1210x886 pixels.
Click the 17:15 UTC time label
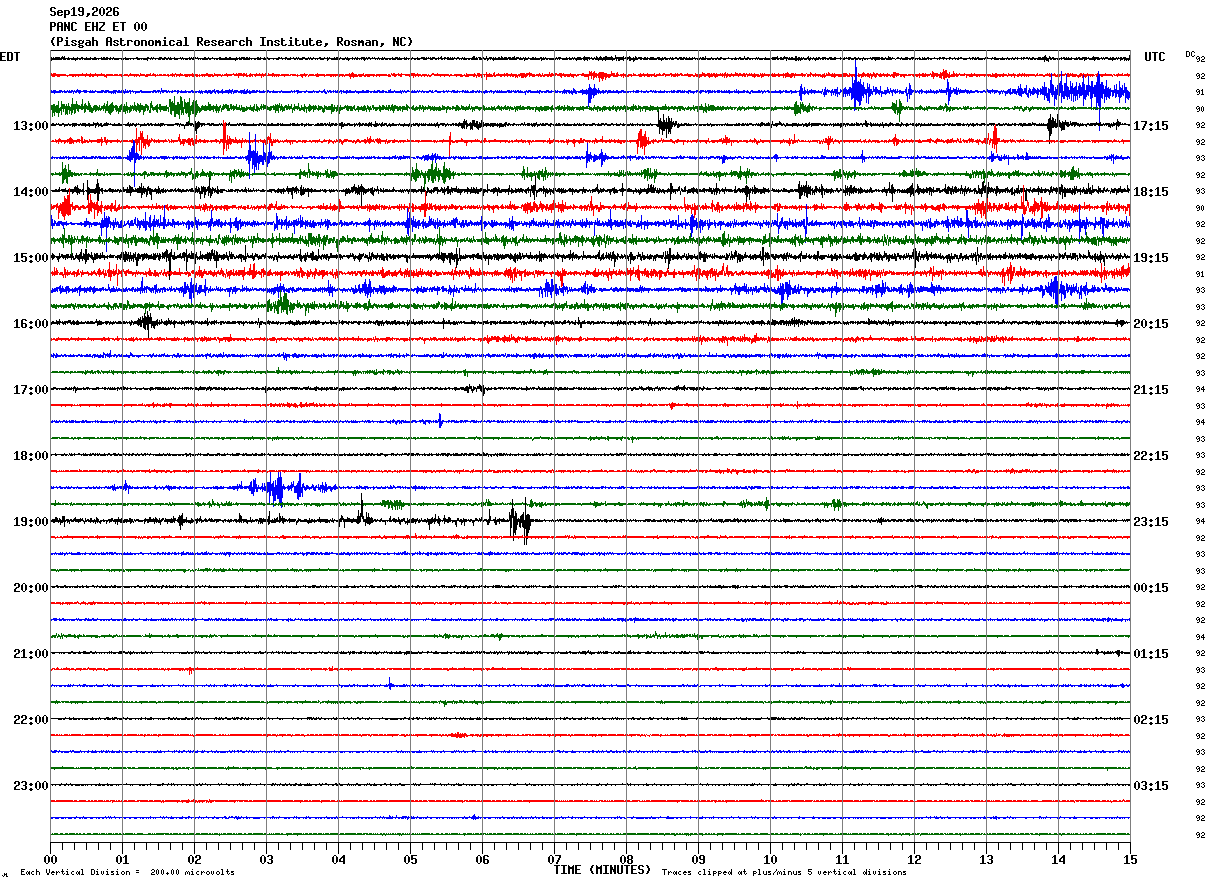click(1151, 125)
